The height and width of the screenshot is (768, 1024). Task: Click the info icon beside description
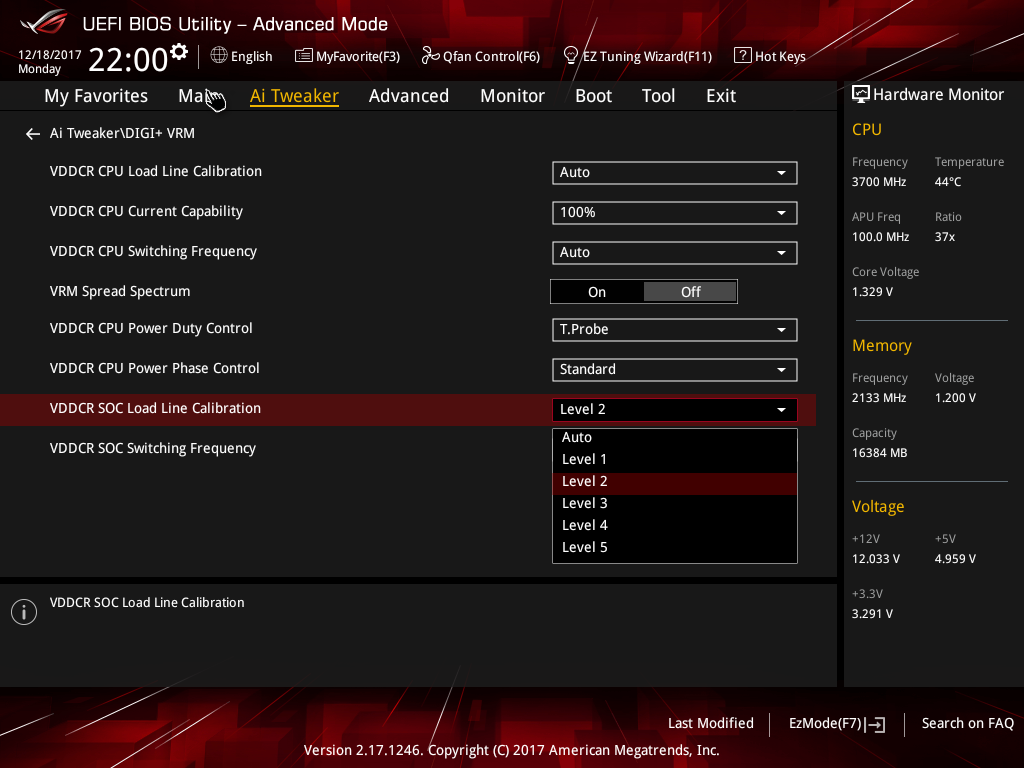coord(24,612)
